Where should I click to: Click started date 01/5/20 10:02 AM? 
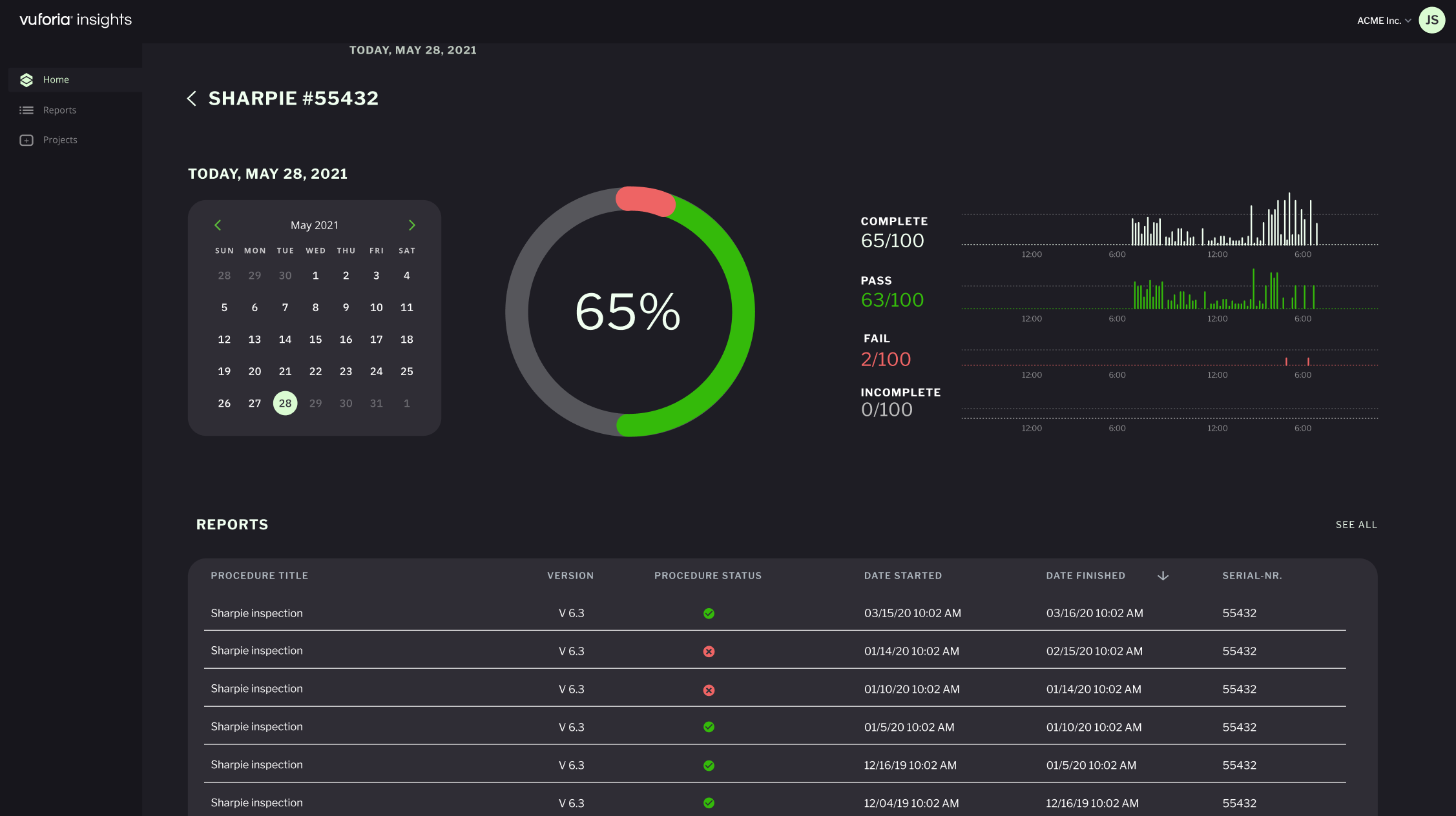(x=909, y=728)
